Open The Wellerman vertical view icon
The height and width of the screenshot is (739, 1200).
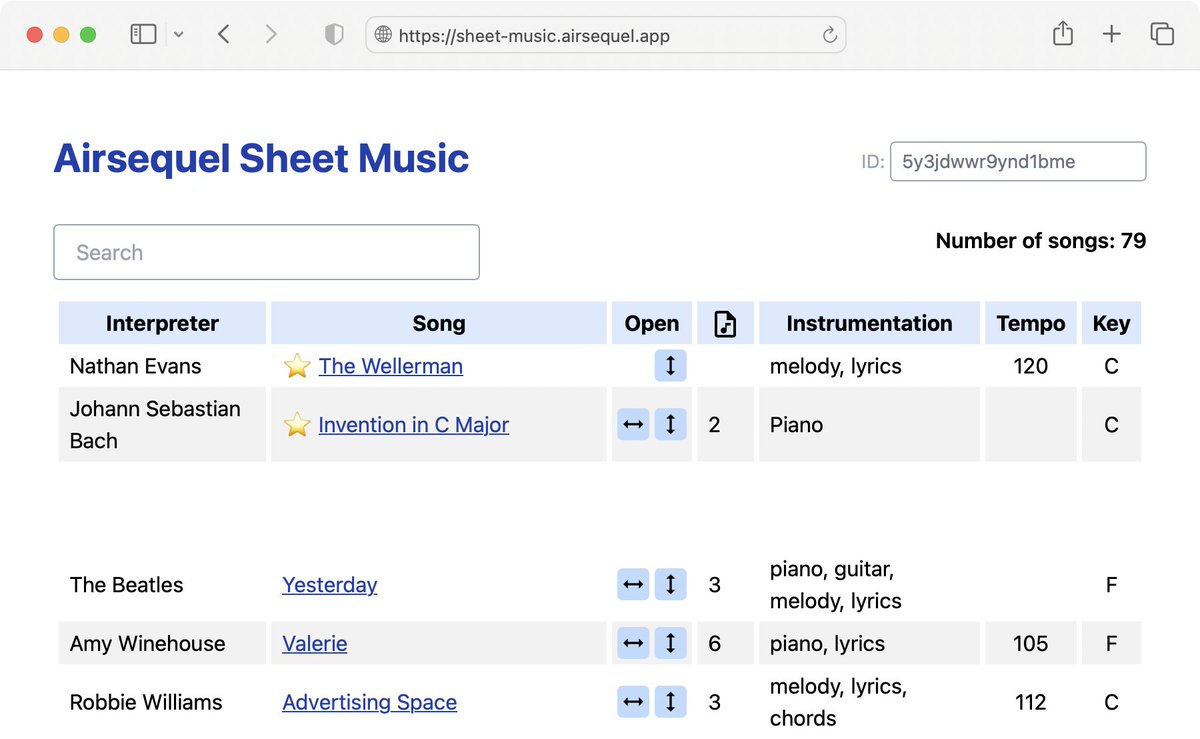point(670,366)
